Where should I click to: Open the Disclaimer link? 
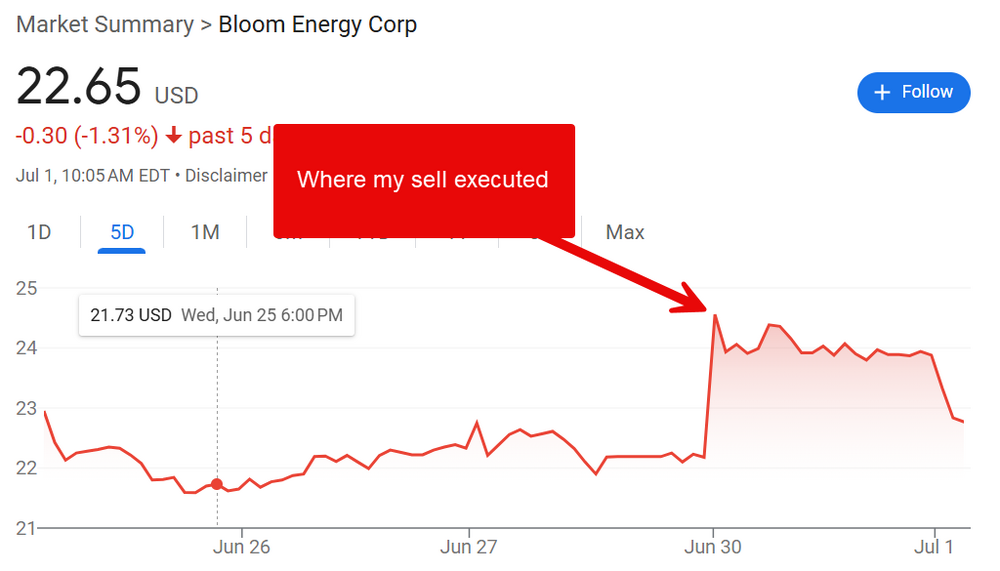[226, 176]
